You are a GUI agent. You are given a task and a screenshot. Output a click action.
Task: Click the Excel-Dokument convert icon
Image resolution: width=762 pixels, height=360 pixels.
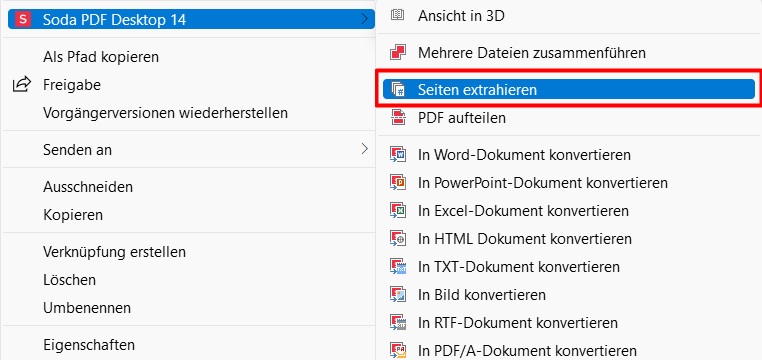click(398, 211)
